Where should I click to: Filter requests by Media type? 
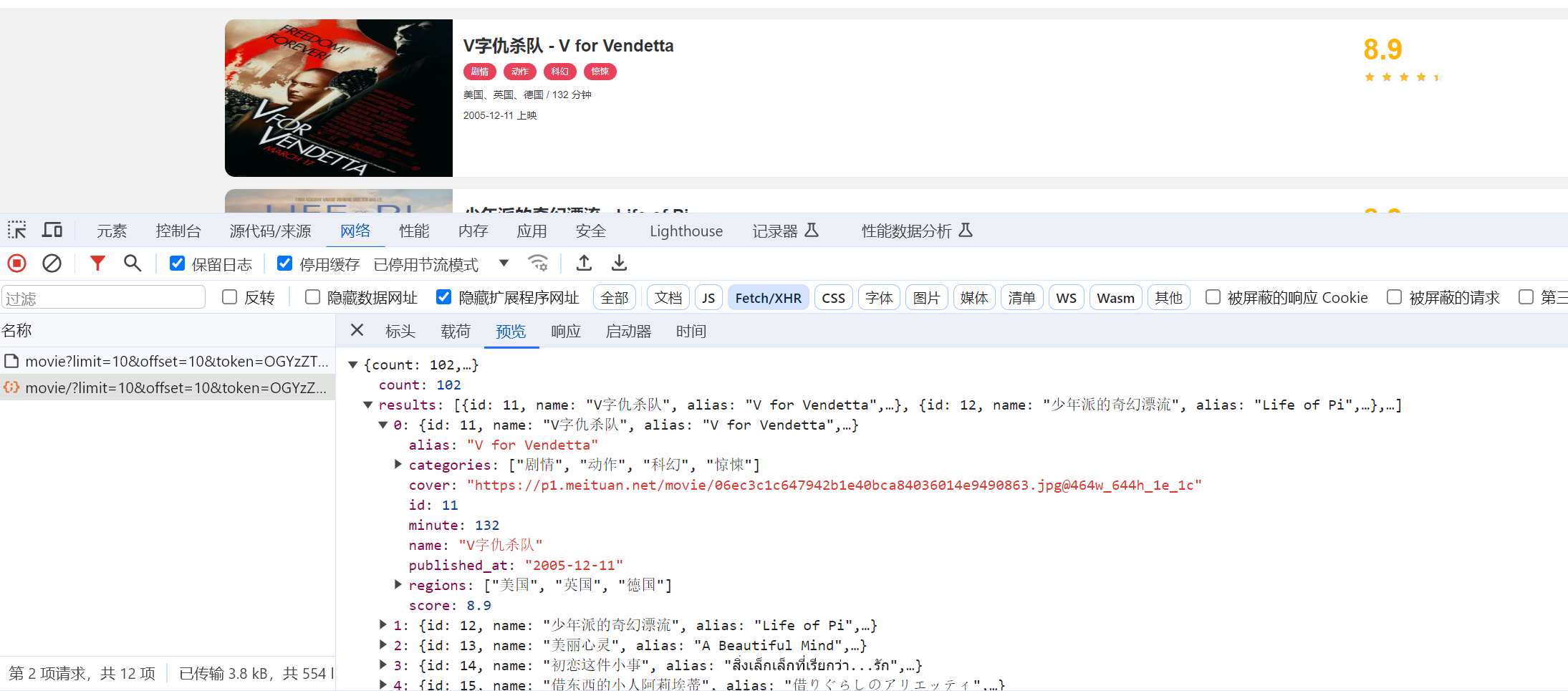[x=974, y=297]
